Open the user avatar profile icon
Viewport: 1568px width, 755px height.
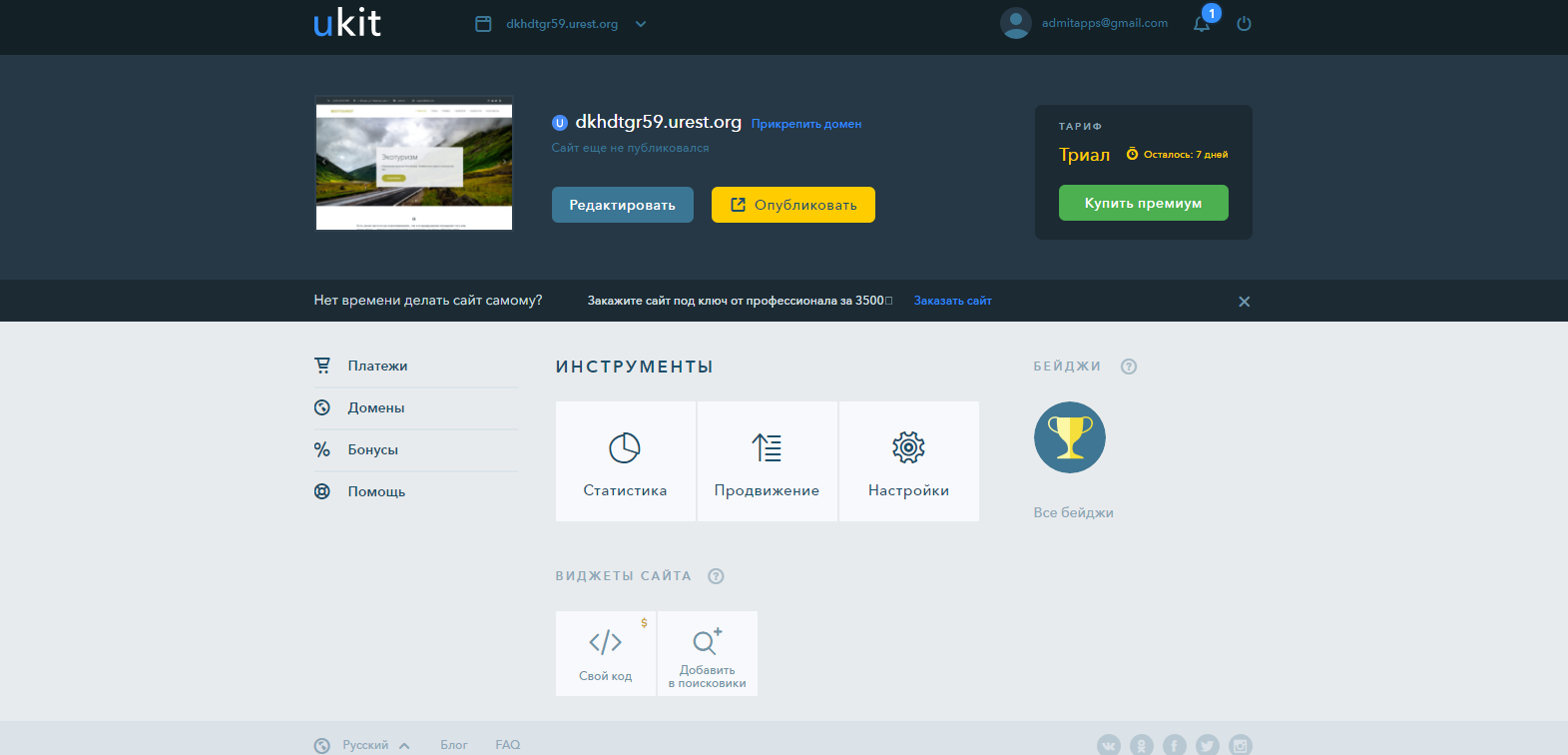pyautogui.click(x=1016, y=23)
